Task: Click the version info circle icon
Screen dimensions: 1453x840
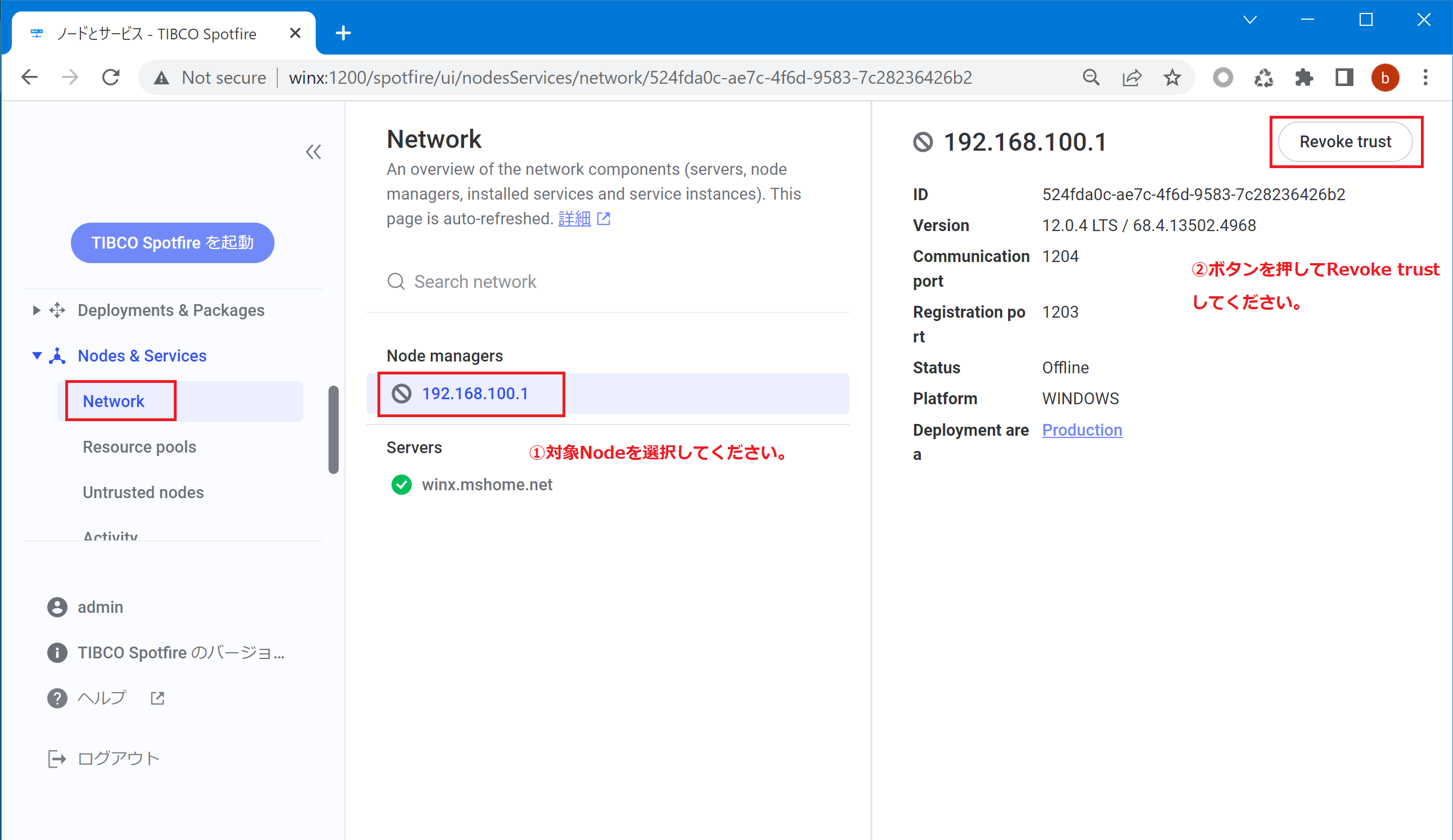Action: coord(57,652)
